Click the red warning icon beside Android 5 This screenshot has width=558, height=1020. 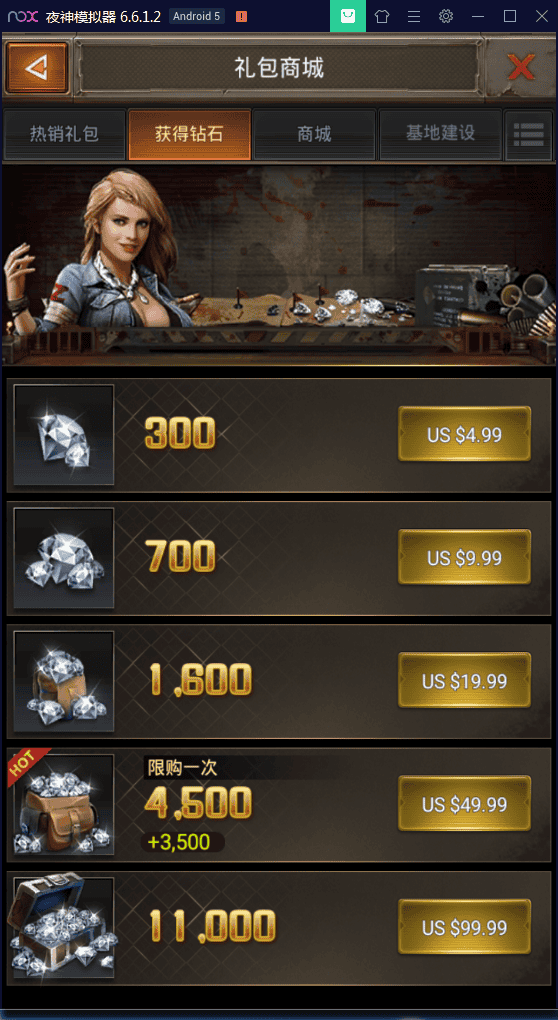241,17
